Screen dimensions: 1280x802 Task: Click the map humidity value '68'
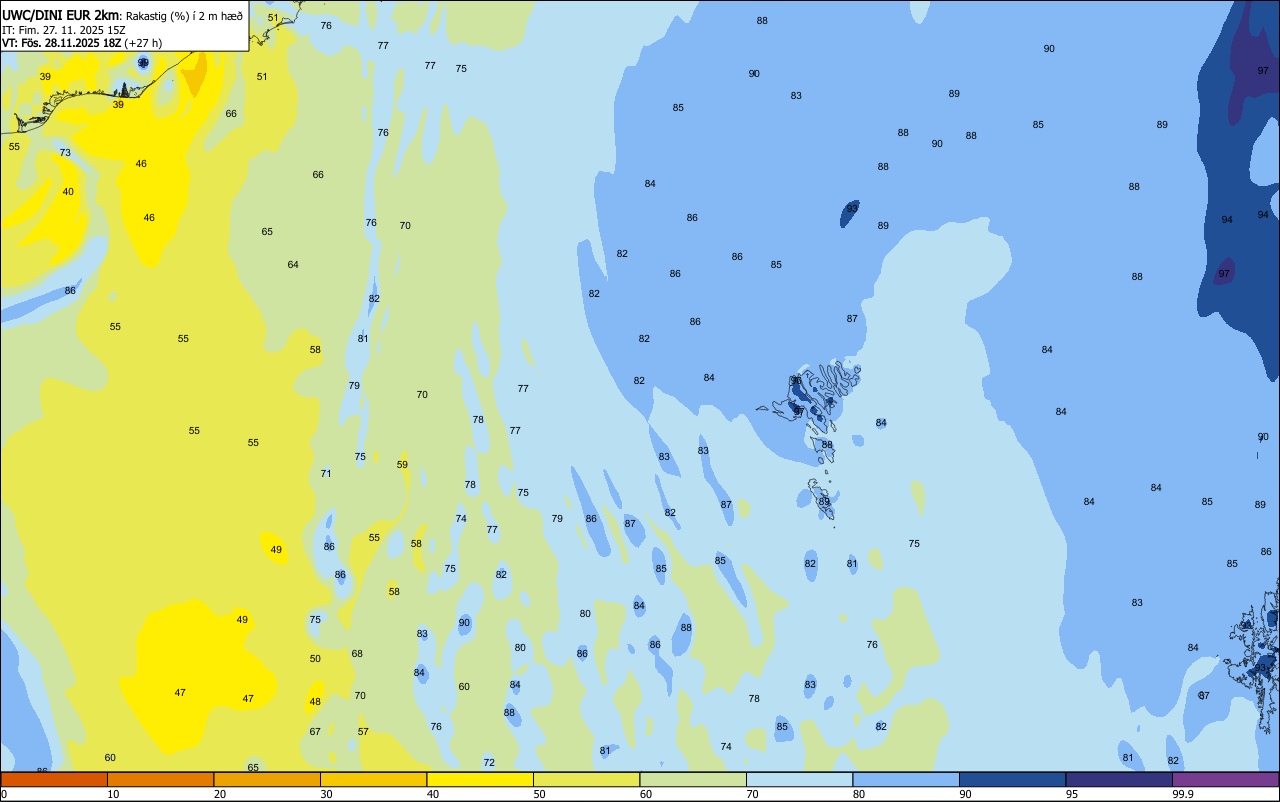click(357, 653)
